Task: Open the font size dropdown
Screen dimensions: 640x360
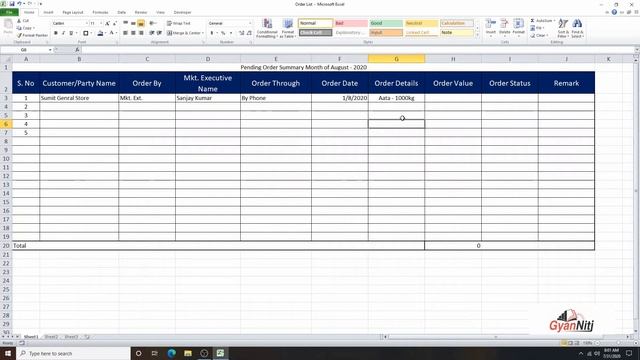Action: 101,23
